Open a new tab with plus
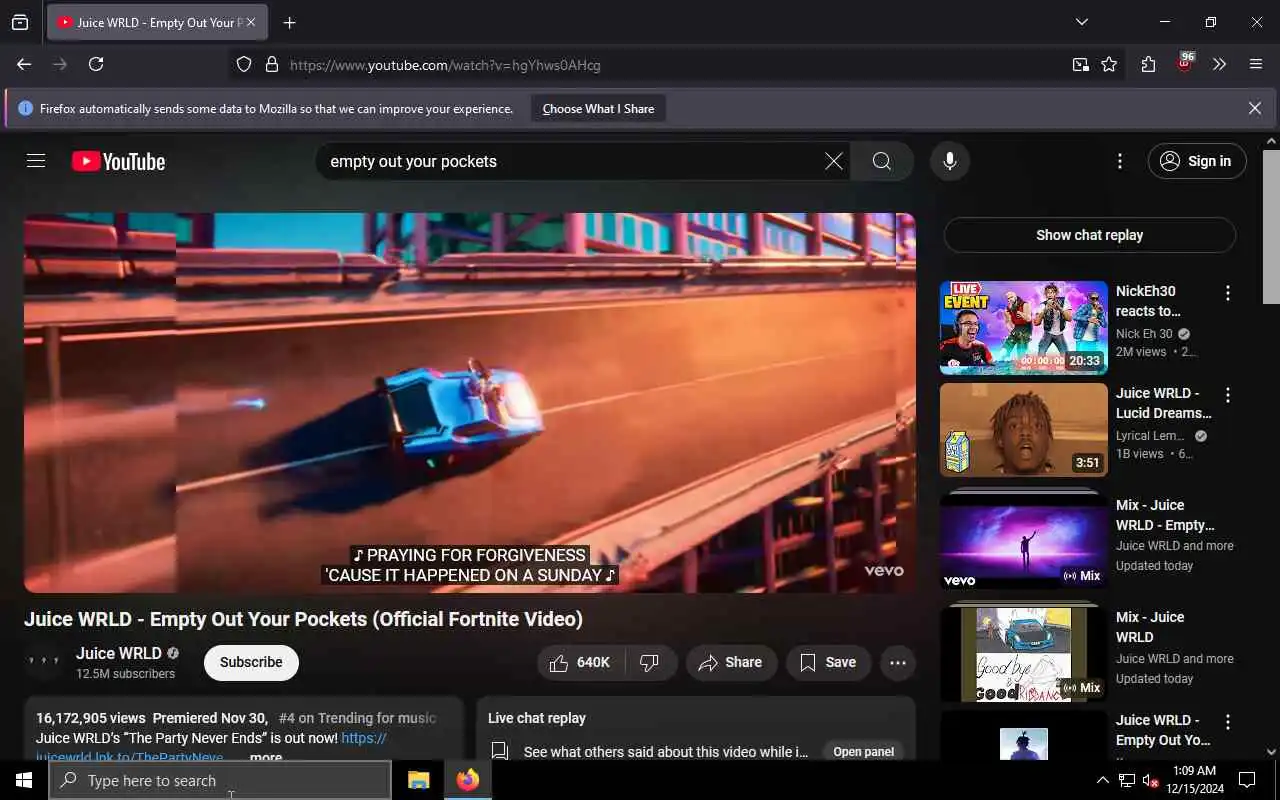Image resolution: width=1280 pixels, height=800 pixels. (289, 22)
